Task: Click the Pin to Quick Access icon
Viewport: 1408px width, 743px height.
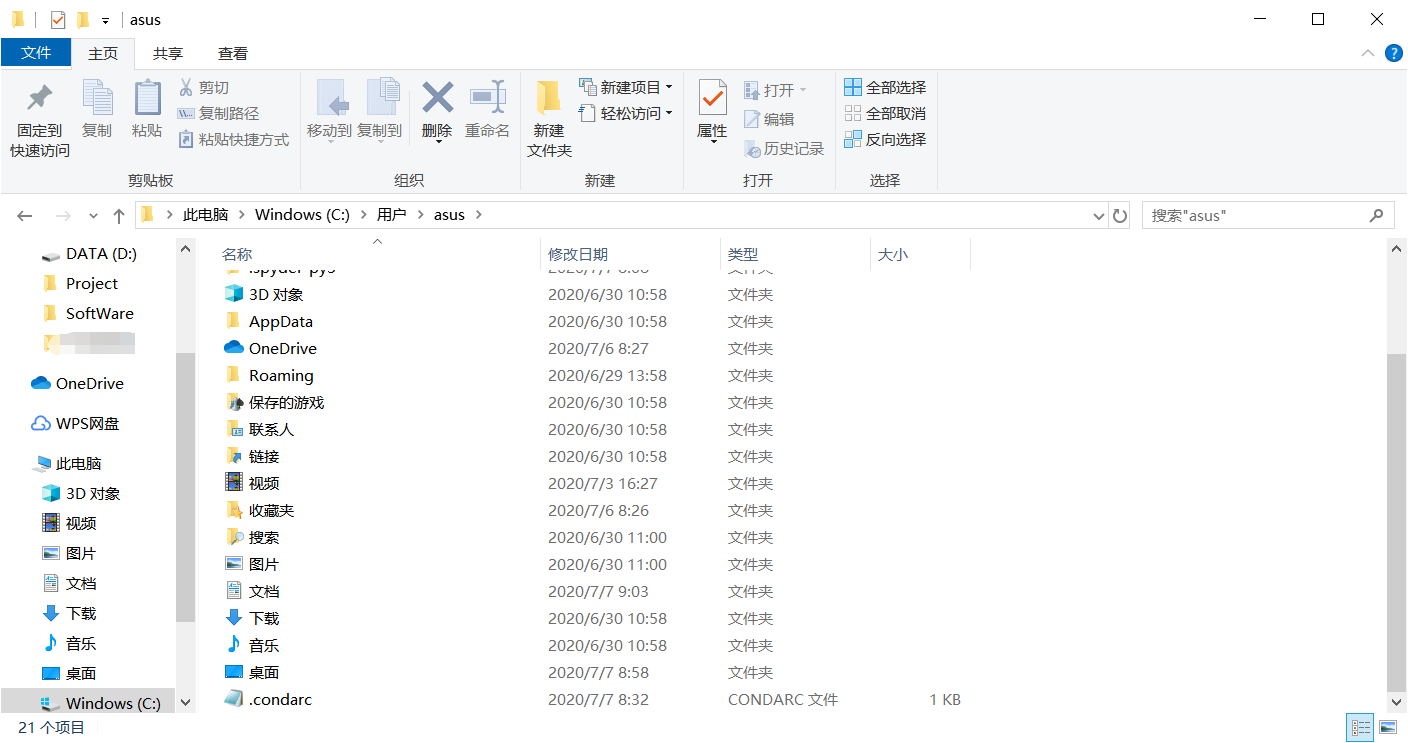Action: pos(40,98)
